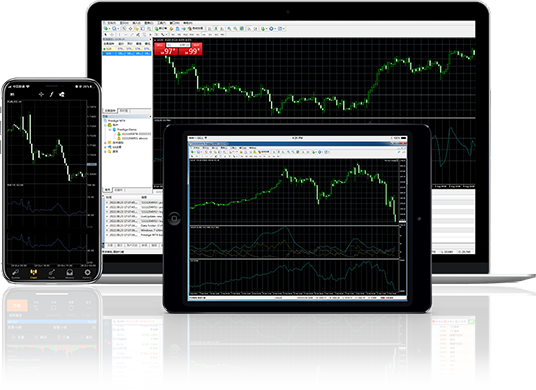Click the New Order toolbar button on laptop

(x=161, y=29)
